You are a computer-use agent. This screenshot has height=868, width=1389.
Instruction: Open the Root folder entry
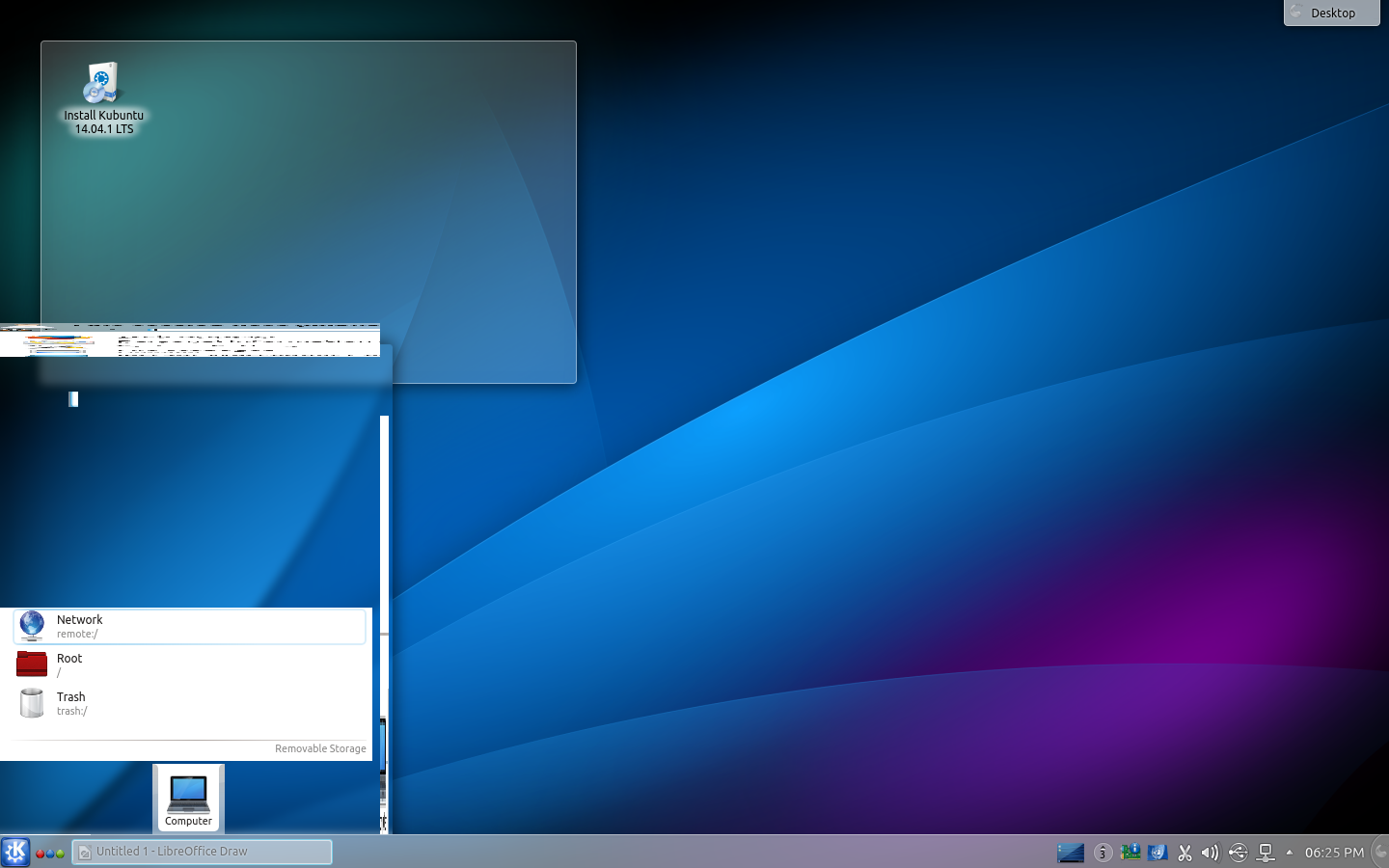pos(189,665)
